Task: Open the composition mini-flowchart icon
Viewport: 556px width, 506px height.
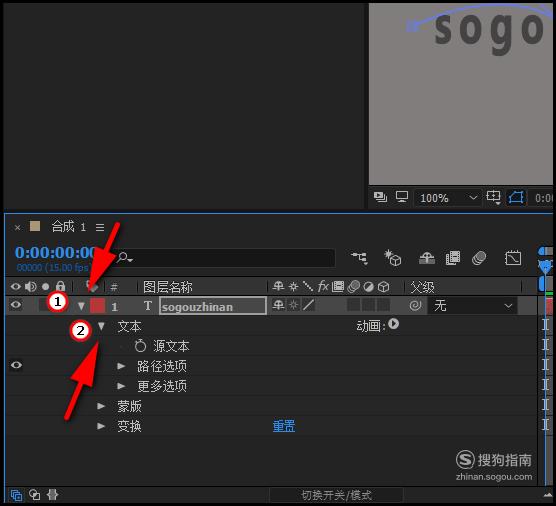Action: [360, 258]
